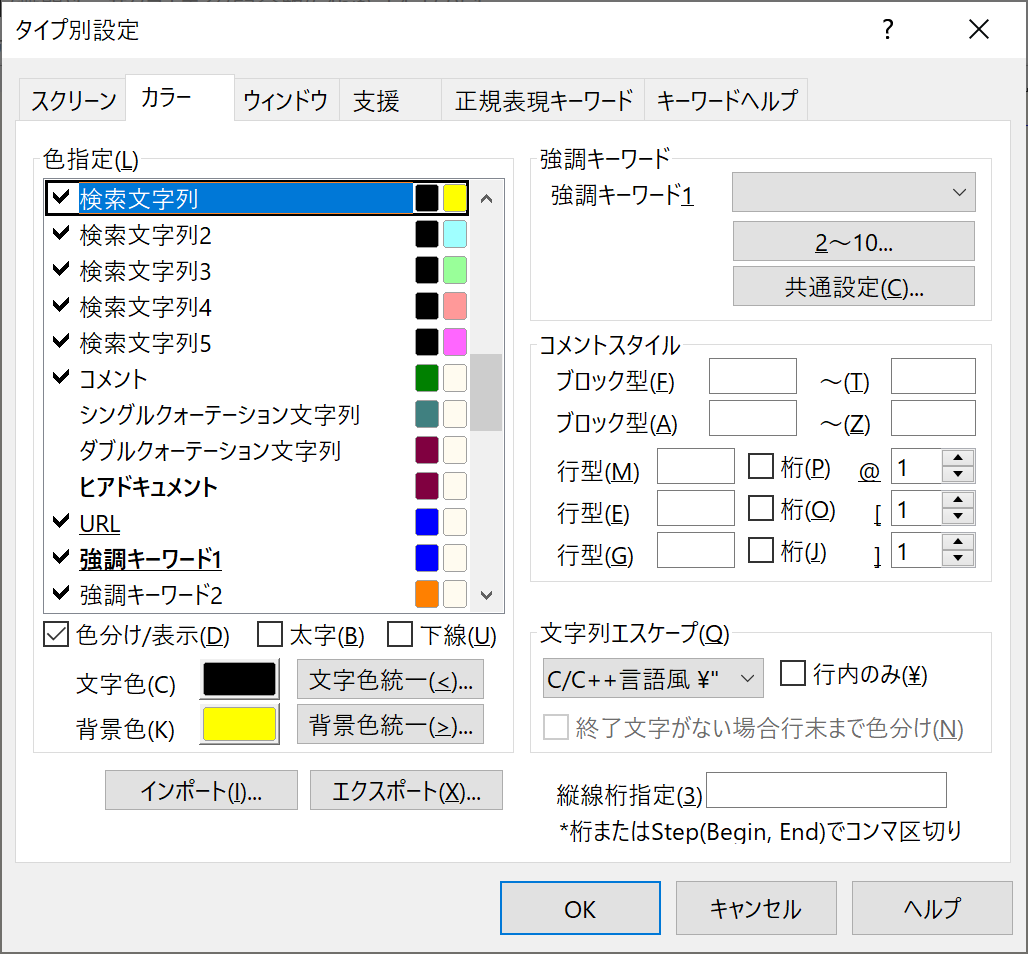1028x954 pixels.
Task: Confirm with the OK button
Action: pos(580,908)
